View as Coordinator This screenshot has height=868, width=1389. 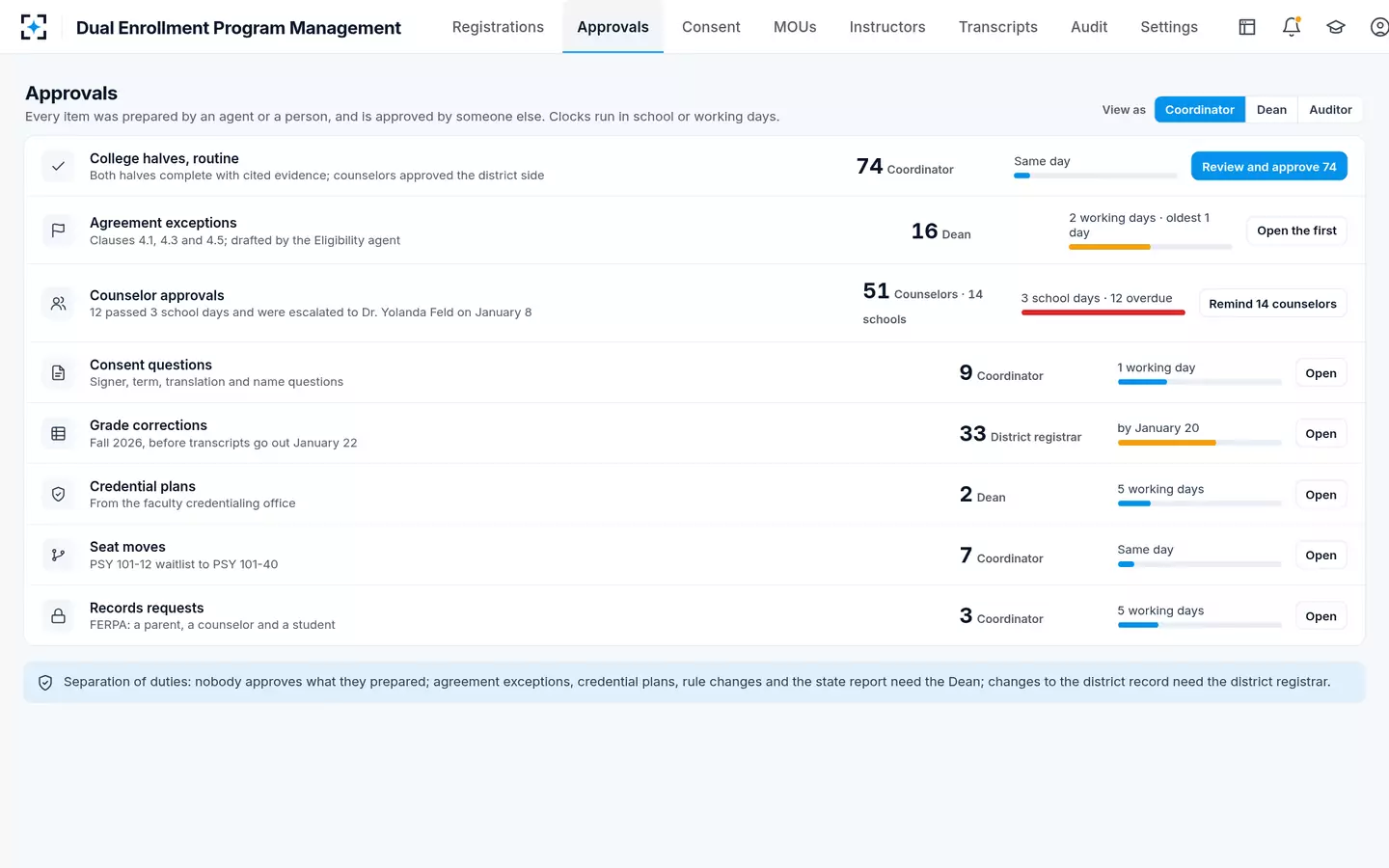pyautogui.click(x=1199, y=110)
